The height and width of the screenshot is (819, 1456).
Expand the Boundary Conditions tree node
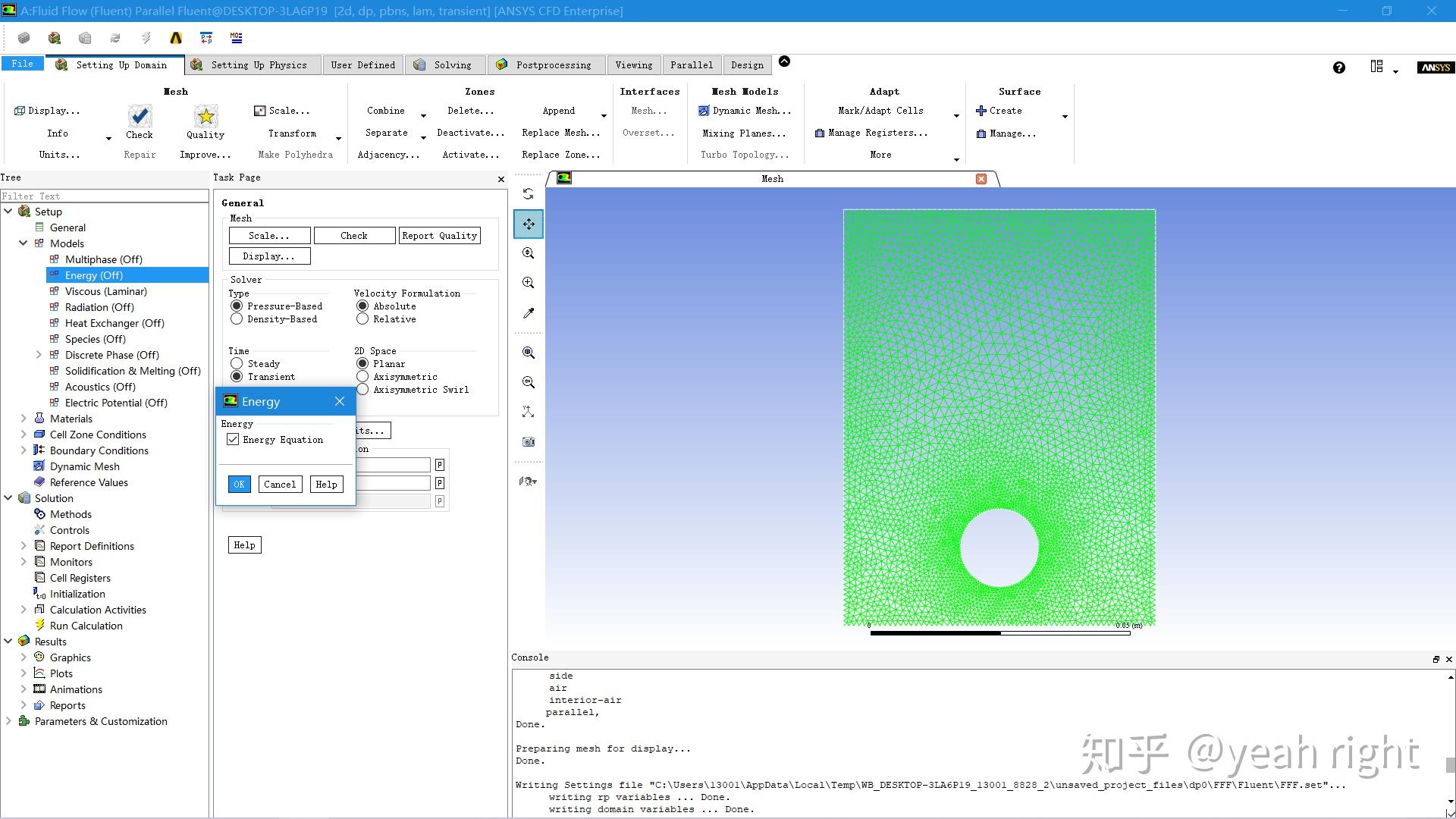pos(24,450)
